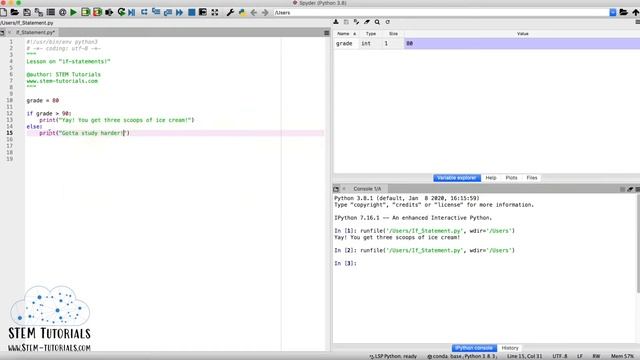Open console tab browse button

336,189
